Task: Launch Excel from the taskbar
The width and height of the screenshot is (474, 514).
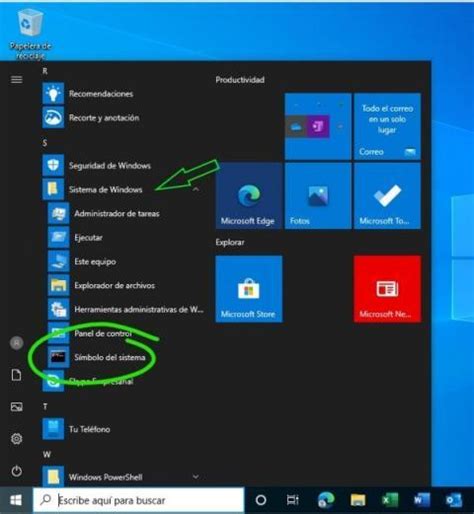Action: (390, 500)
